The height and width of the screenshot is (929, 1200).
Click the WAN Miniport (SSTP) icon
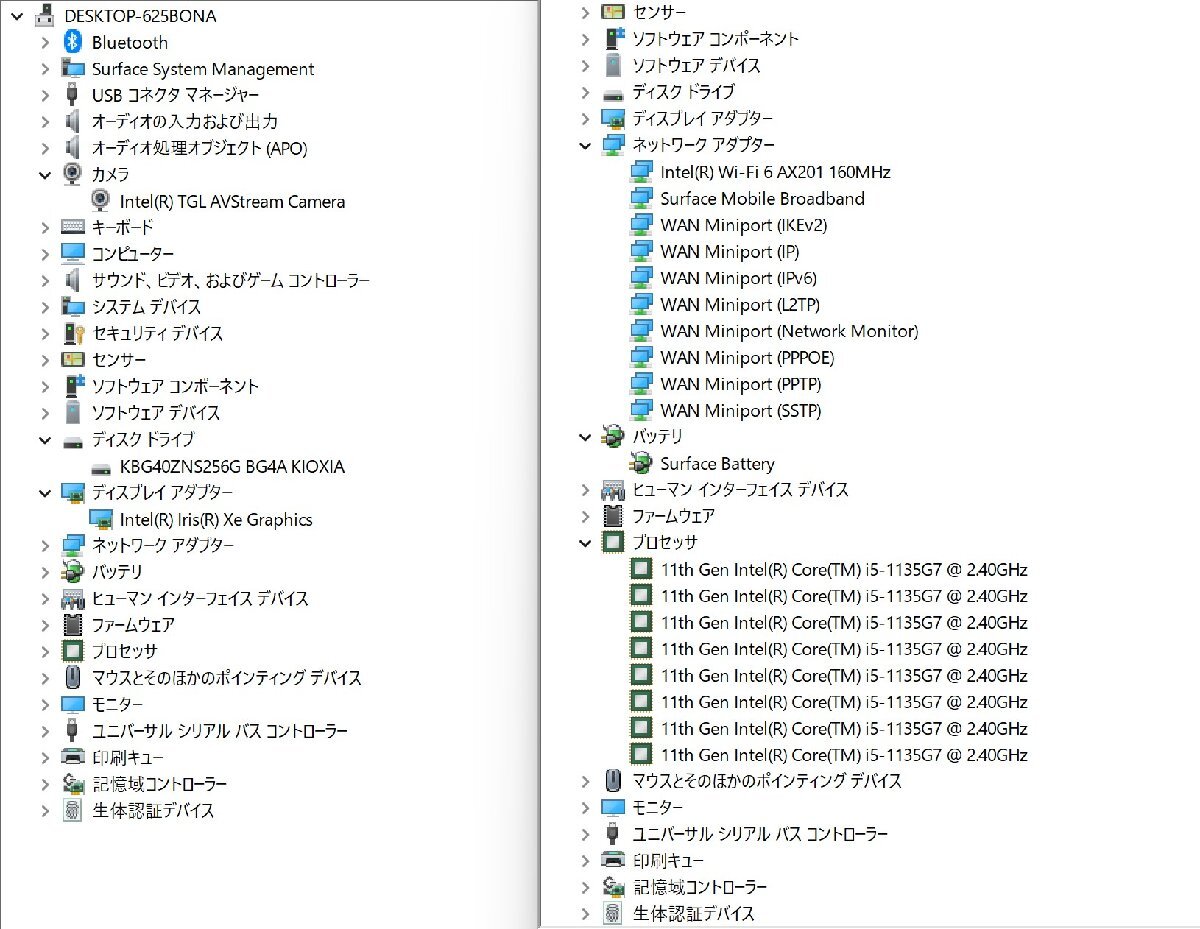point(642,410)
